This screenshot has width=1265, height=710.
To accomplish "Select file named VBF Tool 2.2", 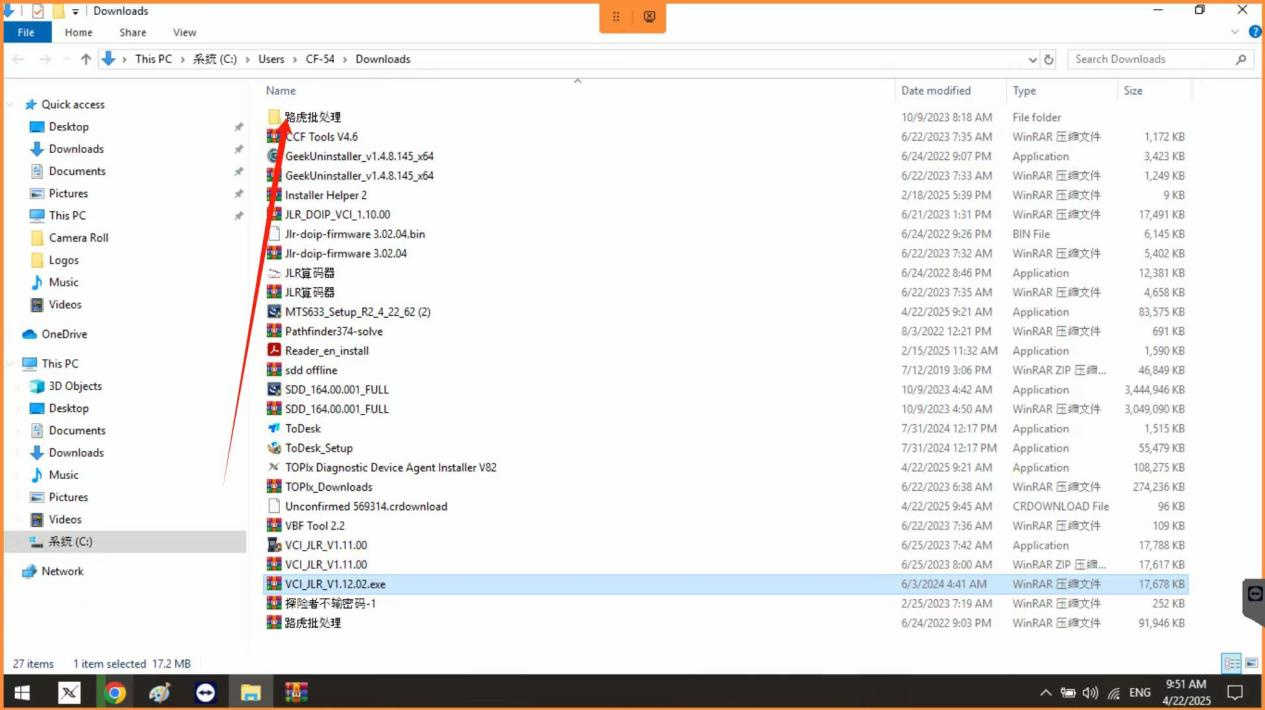I will click(314, 526).
